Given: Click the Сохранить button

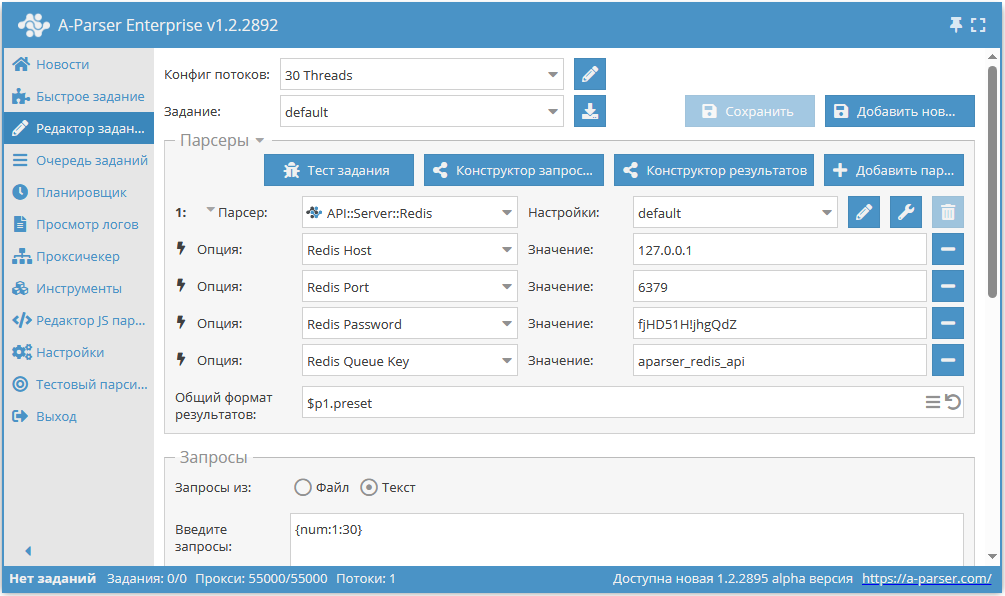Looking at the screenshot, I should pos(750,112).
